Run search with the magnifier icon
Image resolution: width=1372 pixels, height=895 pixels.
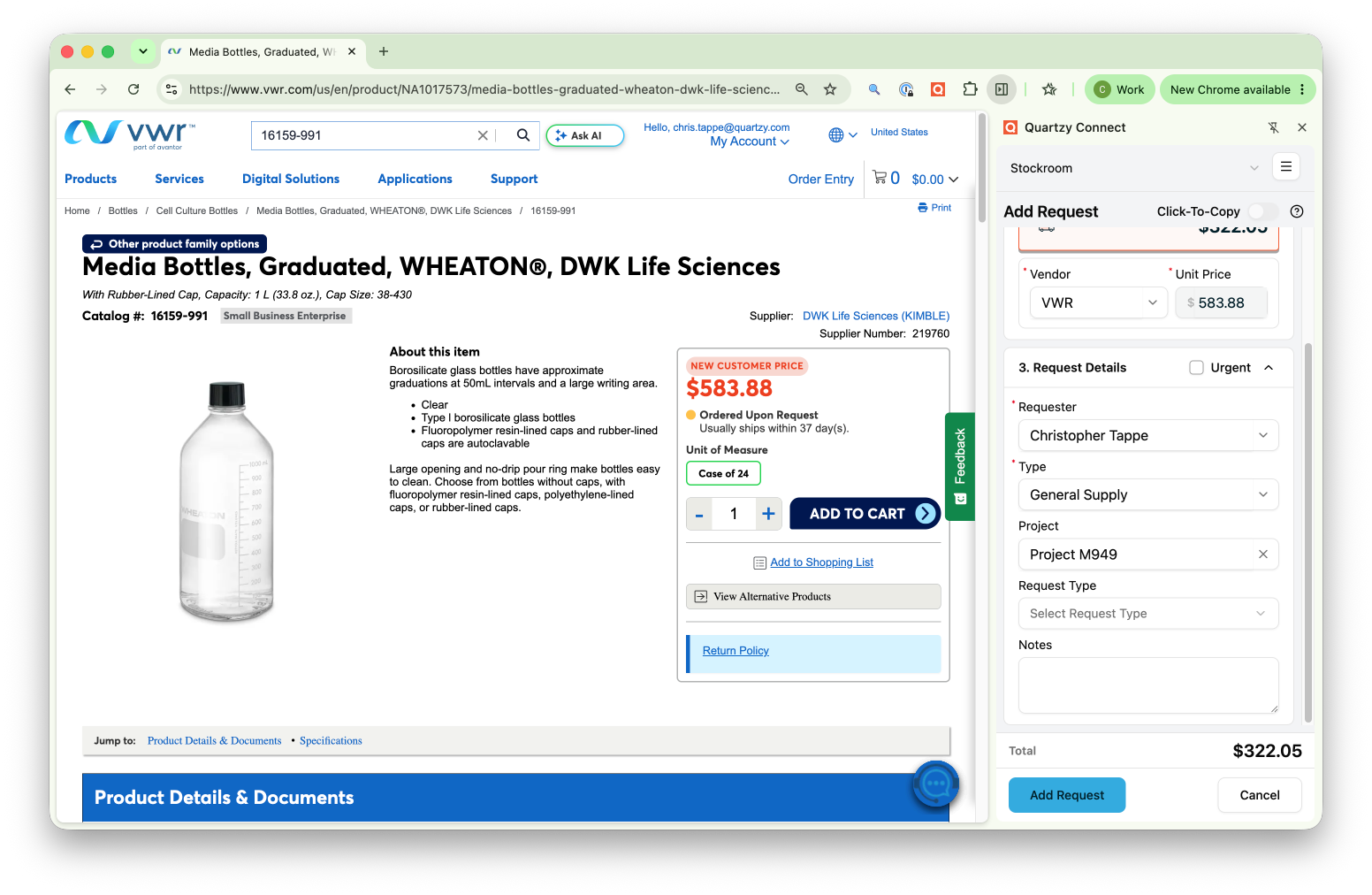click(523, 135)
